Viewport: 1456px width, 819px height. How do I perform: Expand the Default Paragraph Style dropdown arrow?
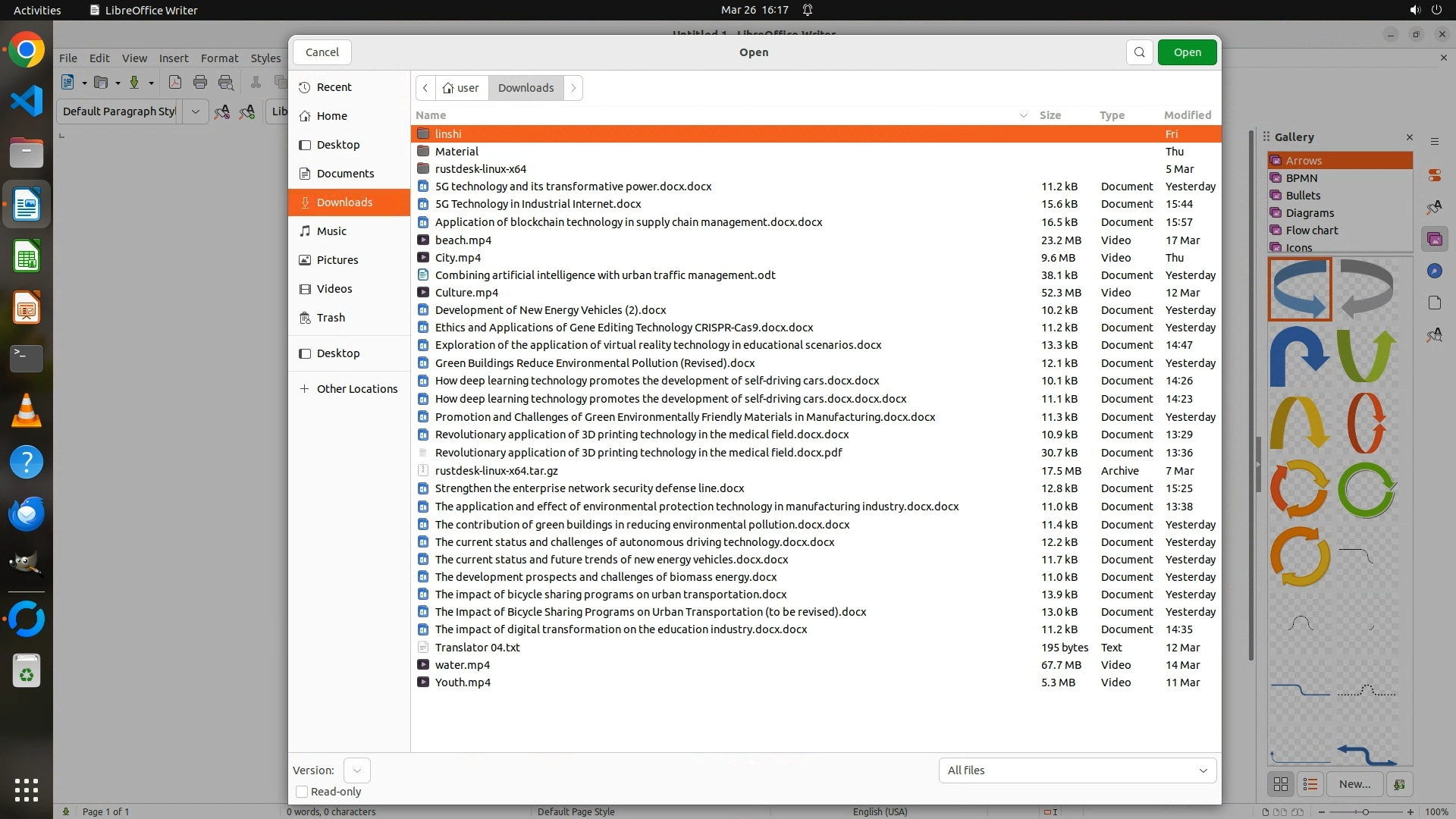click(195, 111)
